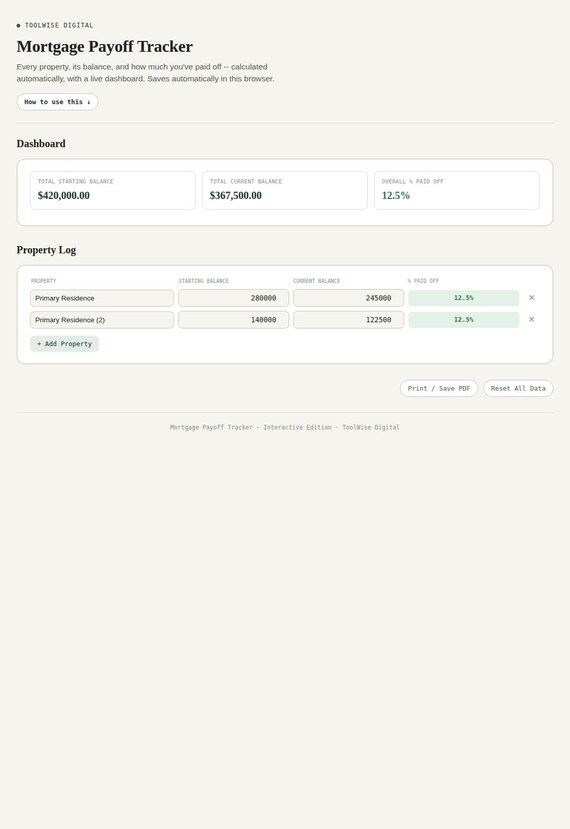Click the ToolWise Digital brand label

[59, 25]
